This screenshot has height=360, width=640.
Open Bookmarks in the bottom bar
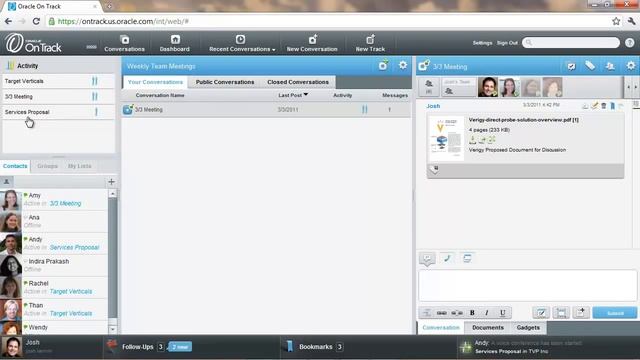[x=316, y=347]
